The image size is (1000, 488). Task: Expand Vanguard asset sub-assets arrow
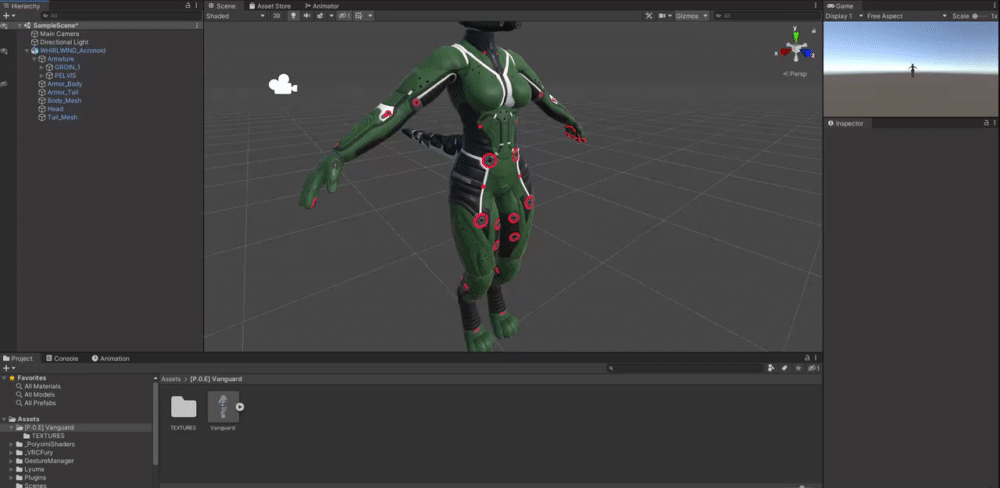coord(240,406)
